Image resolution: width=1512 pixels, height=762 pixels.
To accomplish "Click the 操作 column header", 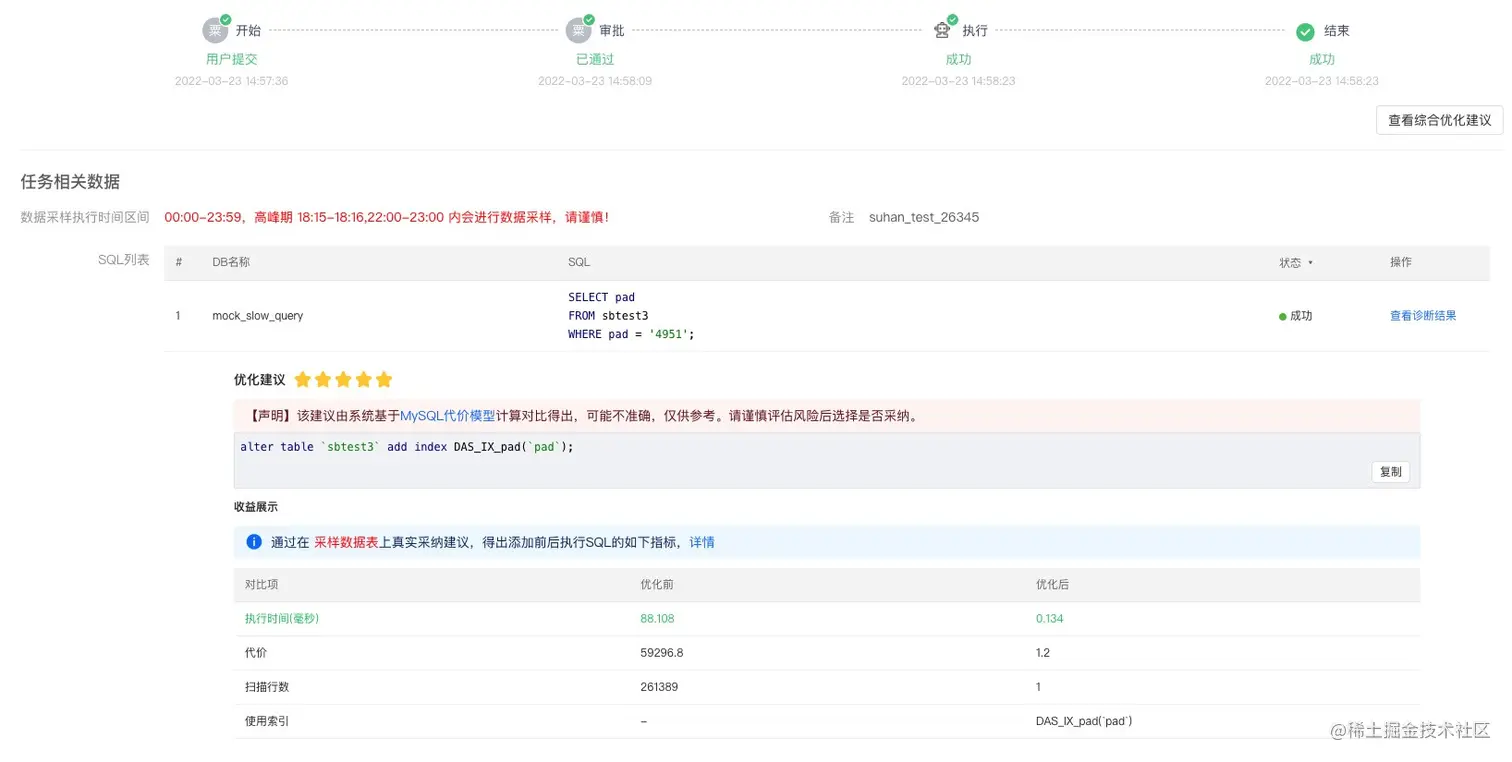I will (x=1401, y=263).
